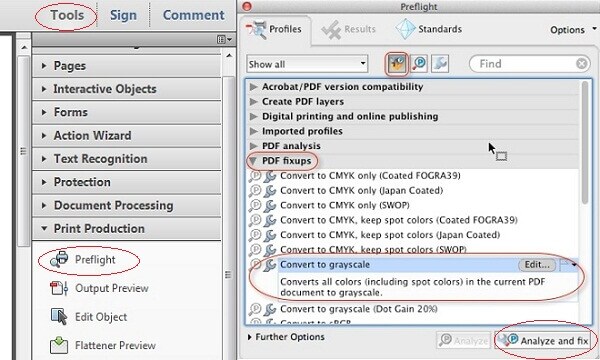Image resolution: width=600 pixels, height=360 pixels.
Task: Expand the Action Wizard section
Action: tap(127, 136)
